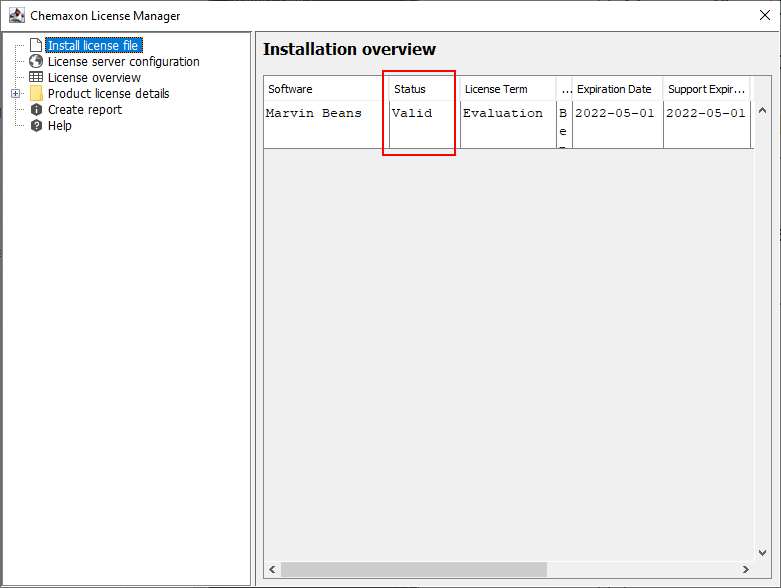Click the Chemaxon app icon in title bar
Viewport: 781px width, 588px height.
(16, 15)
